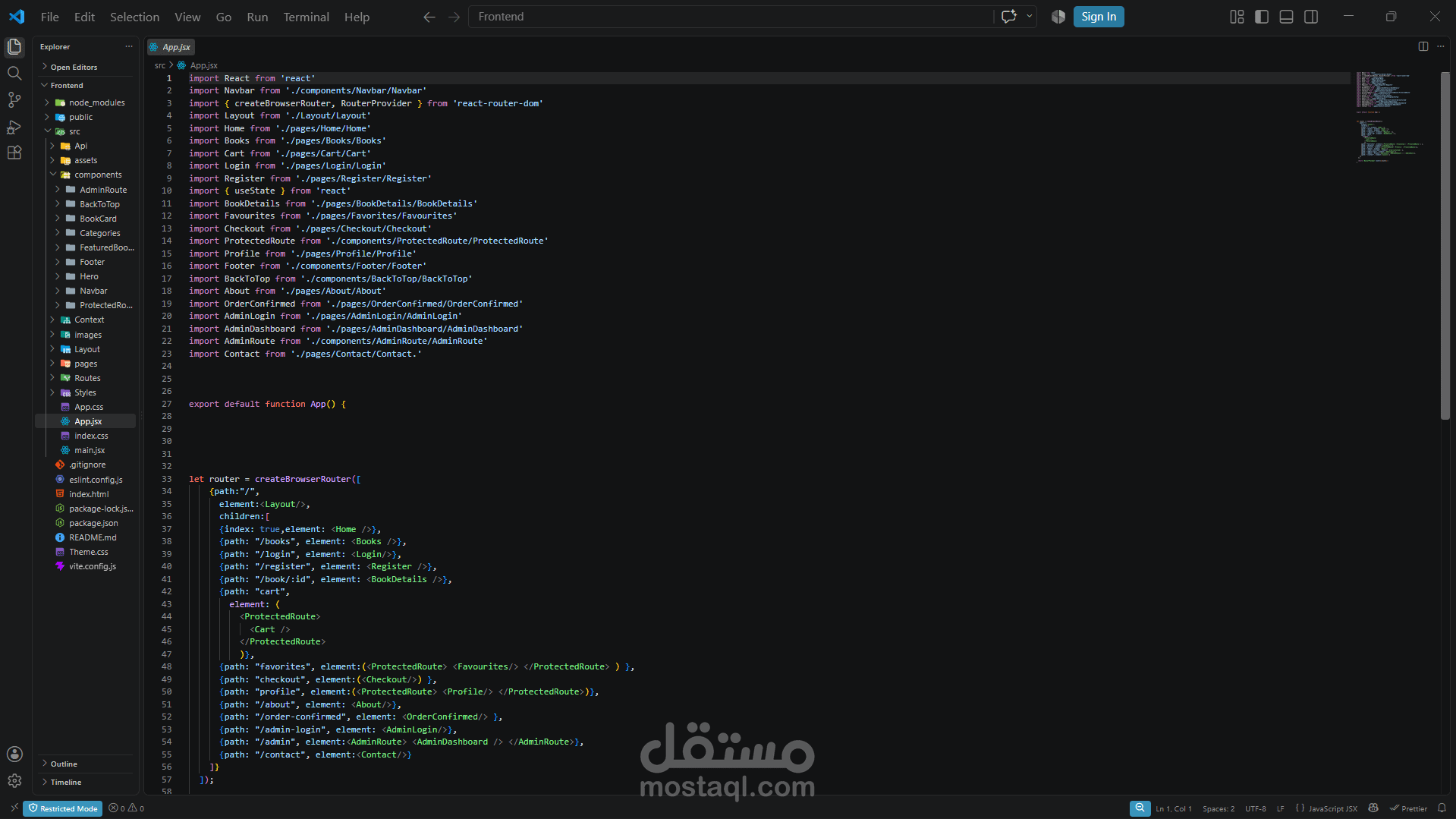
Task: Open the Extensions view
Action: coord(14,153)
